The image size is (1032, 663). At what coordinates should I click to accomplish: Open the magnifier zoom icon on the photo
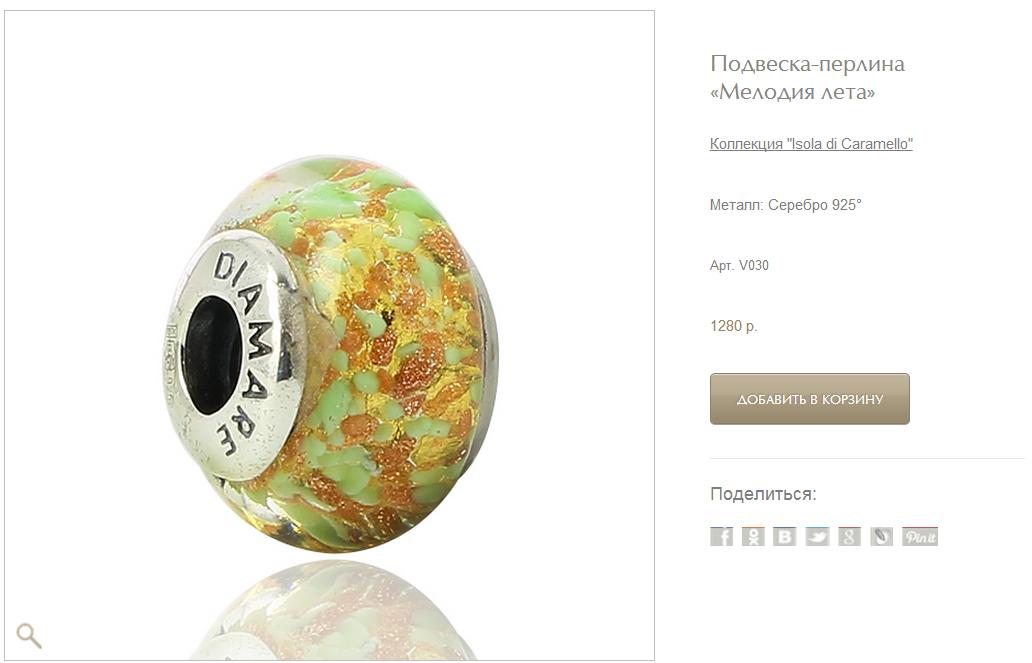pyautogui.click(x=29, y=635)
